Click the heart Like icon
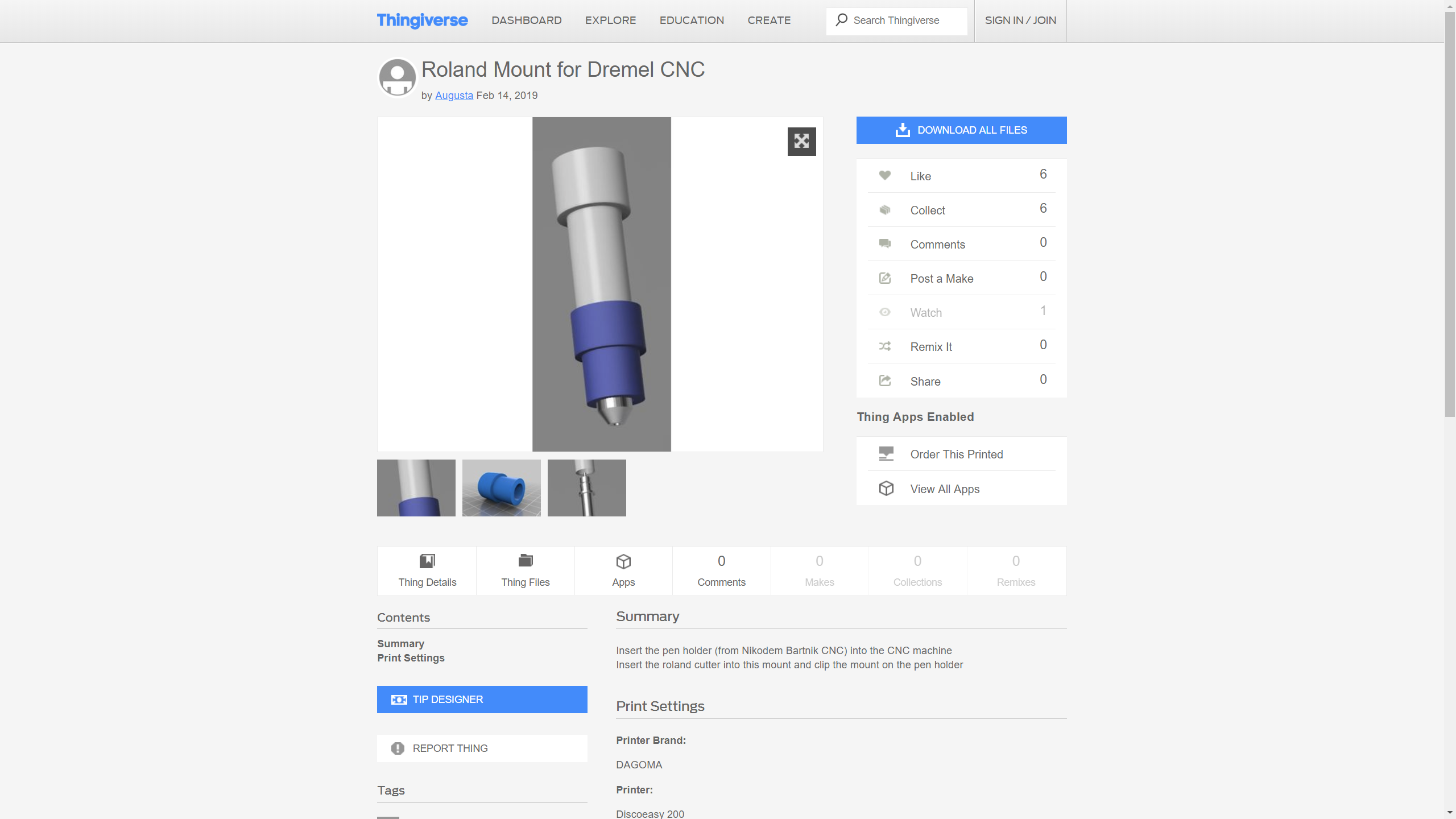The width and height of the screenshot is (1456, 819). [x=885, y=176]
